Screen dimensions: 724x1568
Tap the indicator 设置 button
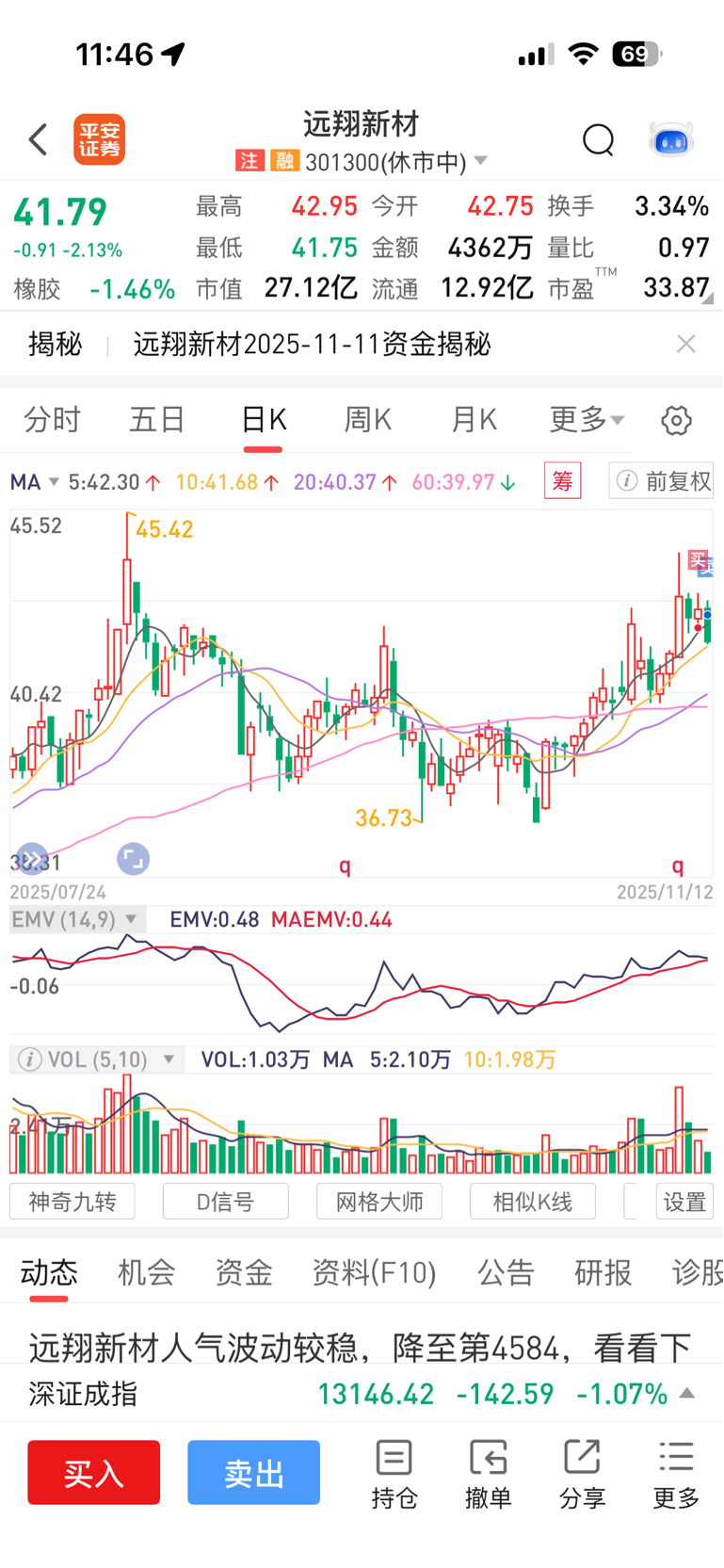(x=684, y=1202)
